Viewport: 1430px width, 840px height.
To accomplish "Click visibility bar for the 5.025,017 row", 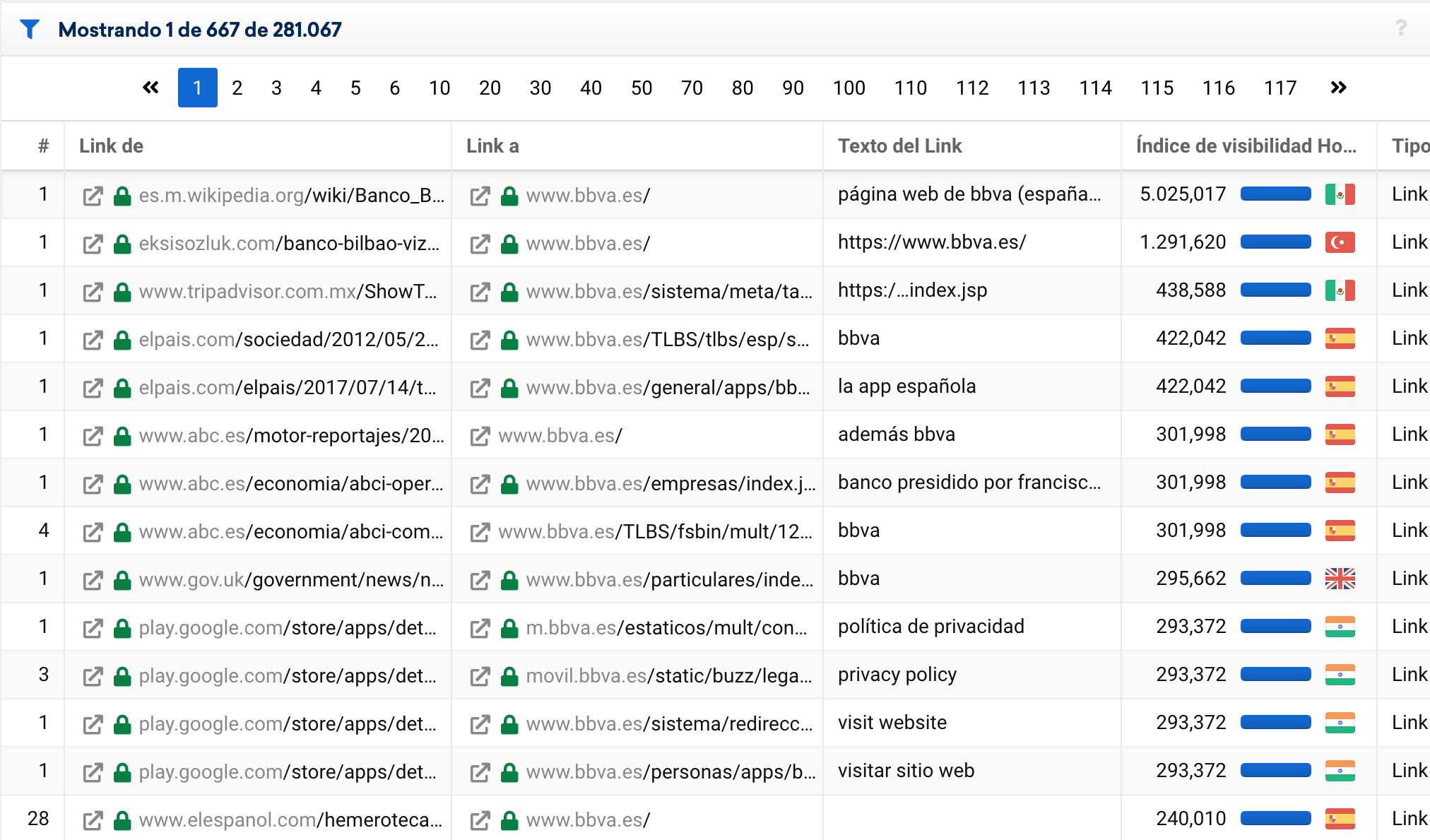I will [x=1275, y=194].
